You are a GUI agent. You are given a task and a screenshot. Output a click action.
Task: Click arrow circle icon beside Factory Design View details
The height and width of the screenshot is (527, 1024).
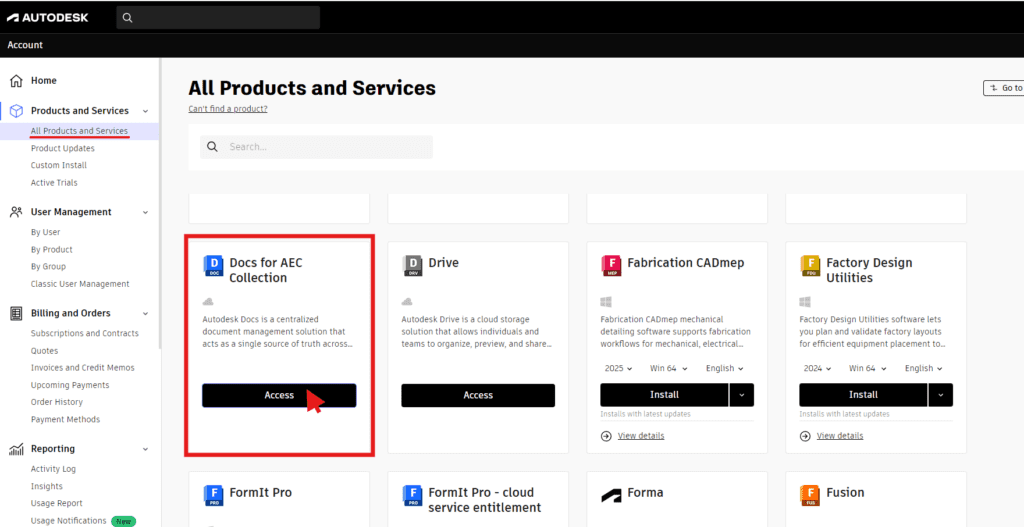click(x=805, y=436)
